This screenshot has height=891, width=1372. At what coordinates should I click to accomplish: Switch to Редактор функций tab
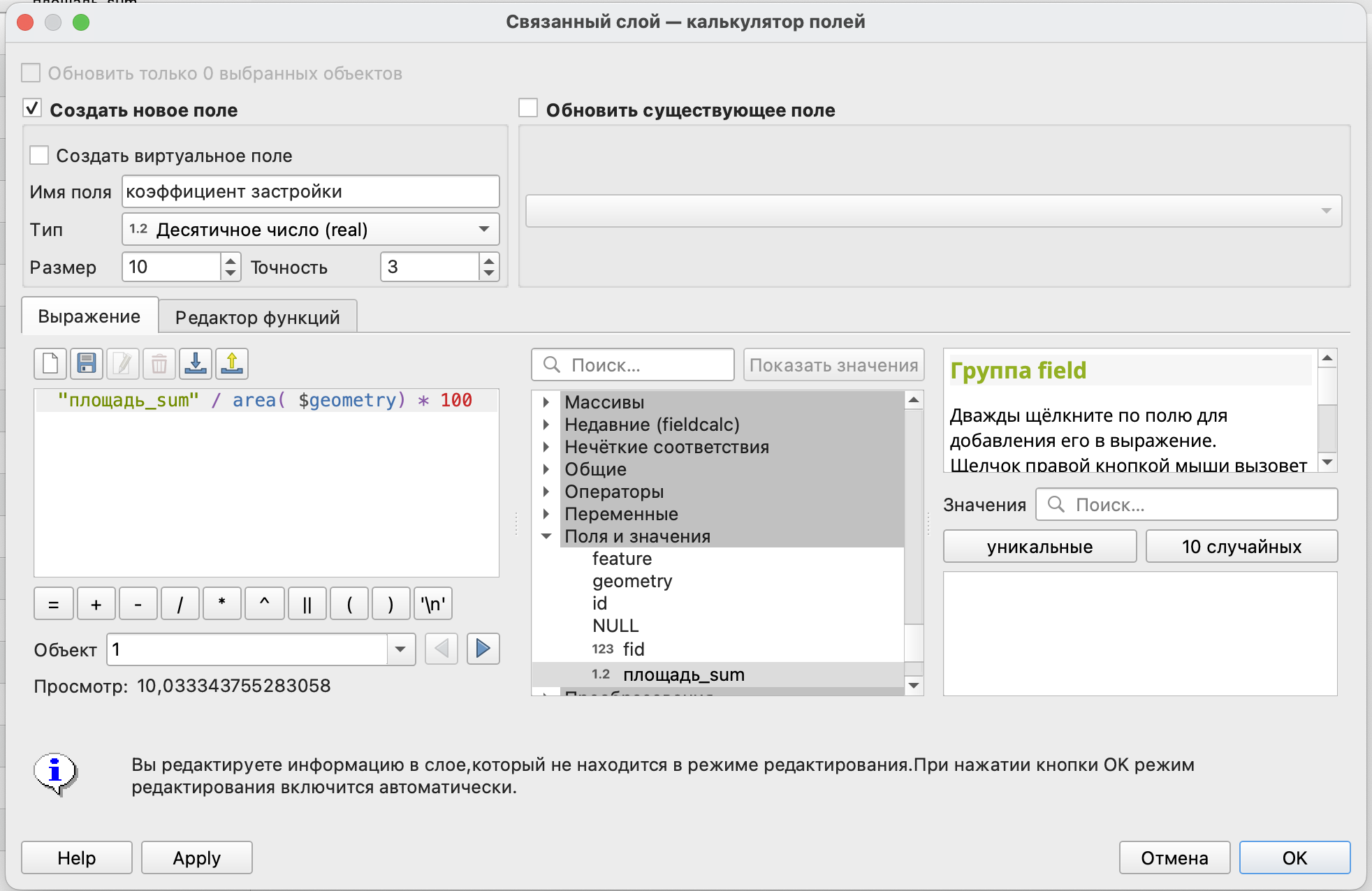pyautogui.click(x=257, y=317)
